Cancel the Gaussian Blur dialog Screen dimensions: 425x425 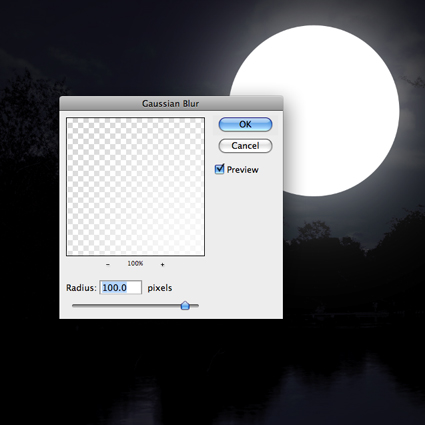pos(245,146)
